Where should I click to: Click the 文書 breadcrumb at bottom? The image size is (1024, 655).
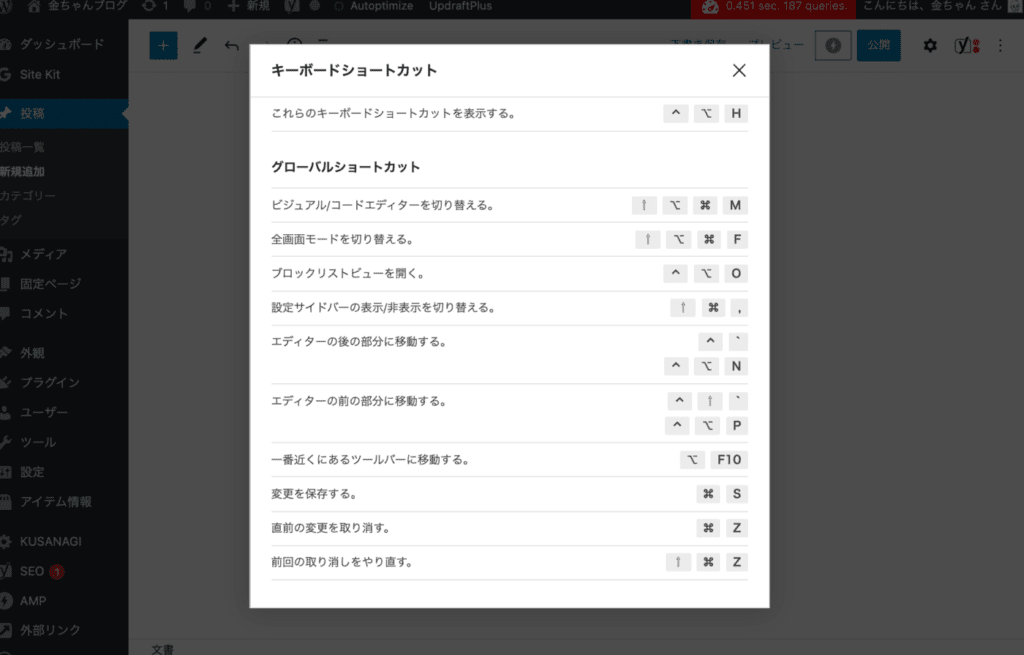163,649
